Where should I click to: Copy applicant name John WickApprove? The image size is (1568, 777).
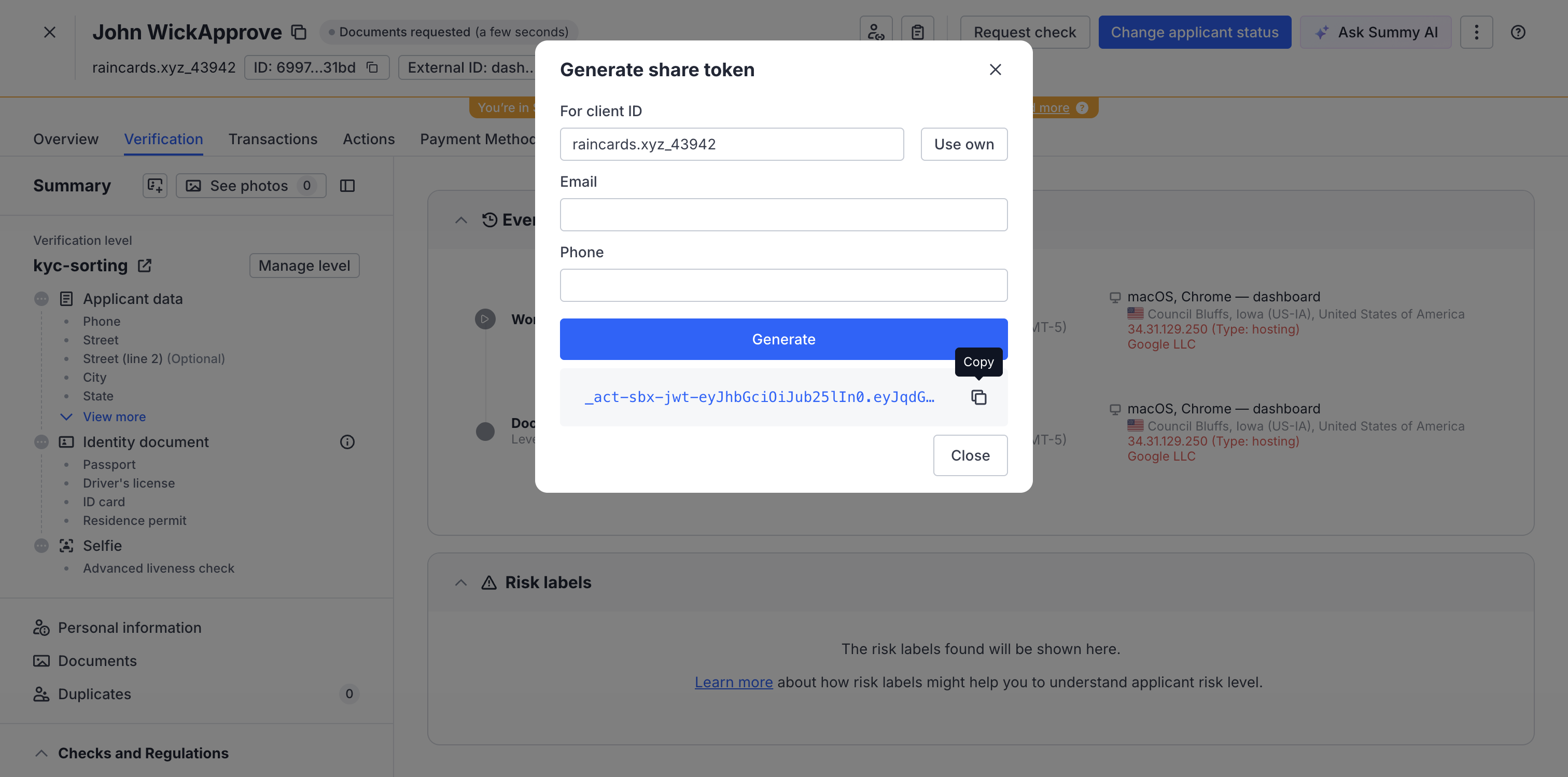click(x=298, y=32)
